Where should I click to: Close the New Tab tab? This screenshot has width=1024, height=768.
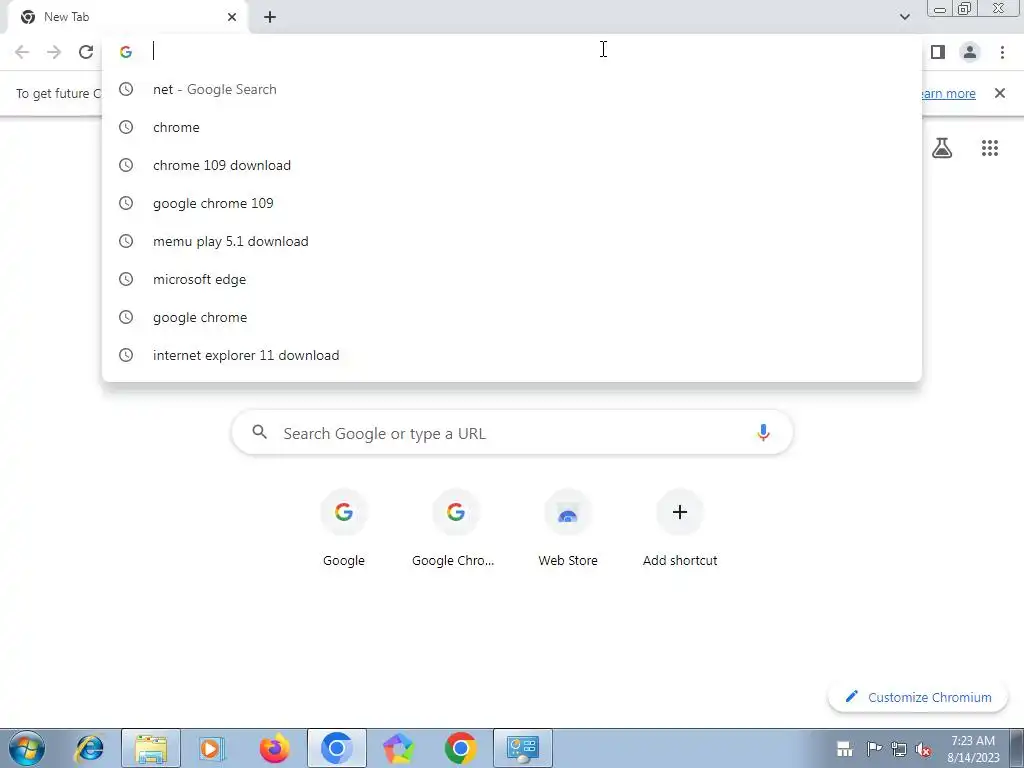pos(232,17)
